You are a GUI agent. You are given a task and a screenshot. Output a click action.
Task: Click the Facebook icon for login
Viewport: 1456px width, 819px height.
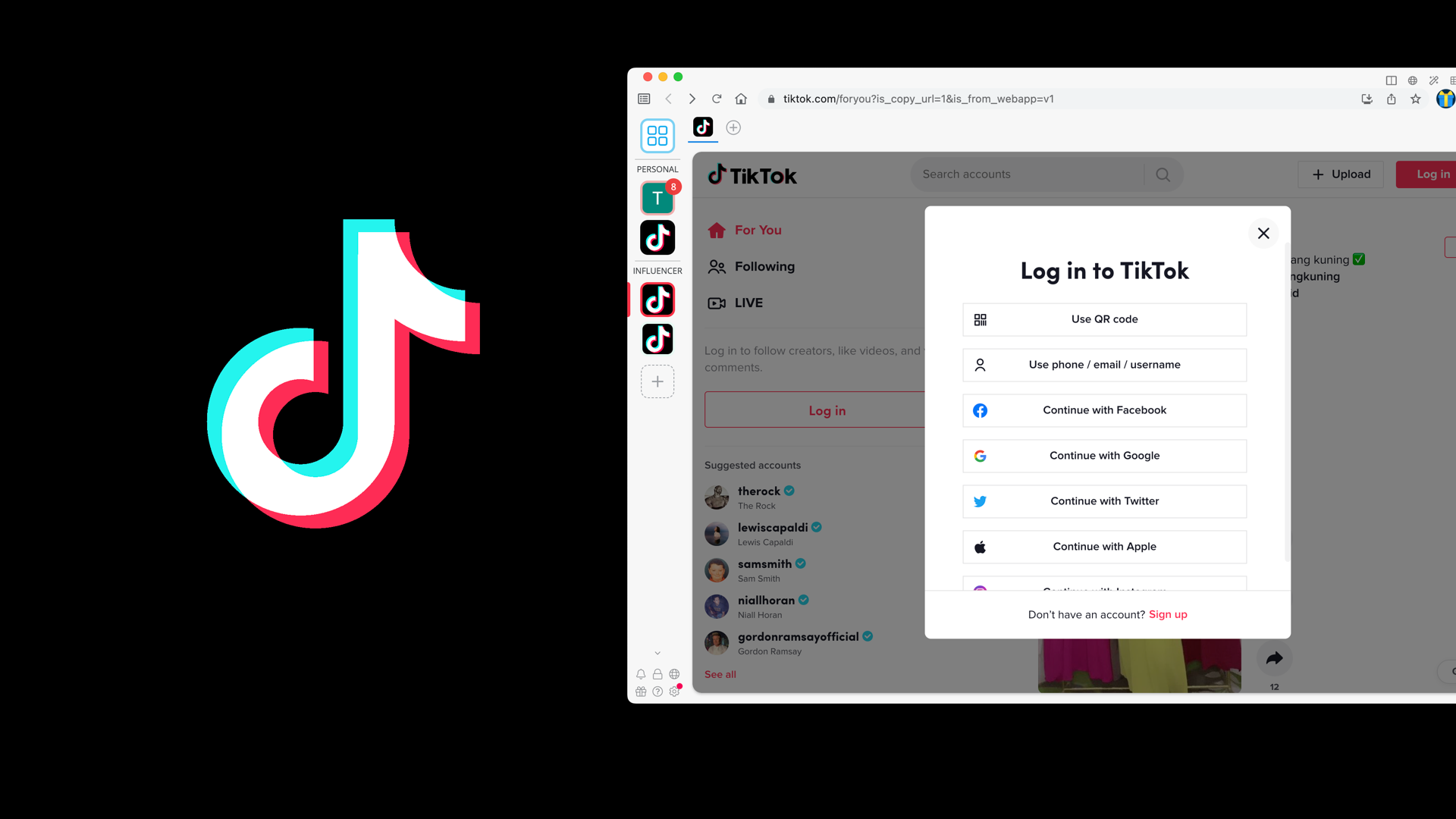pos(980,410)
